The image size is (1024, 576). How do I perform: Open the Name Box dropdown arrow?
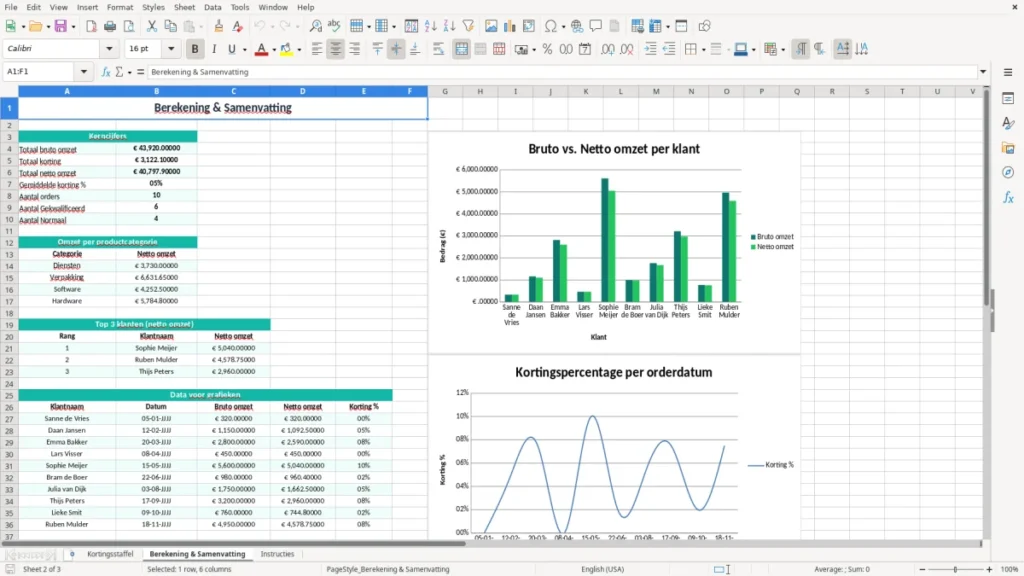click(84, 72)
